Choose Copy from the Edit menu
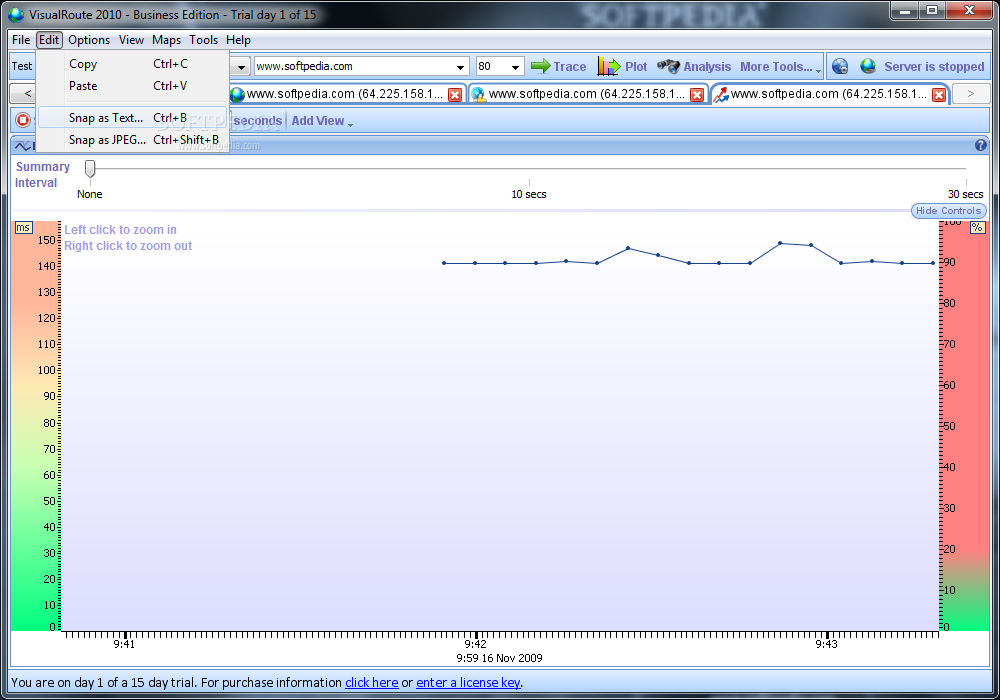This screenshot has height=700, width=1000. pos(132,64)
